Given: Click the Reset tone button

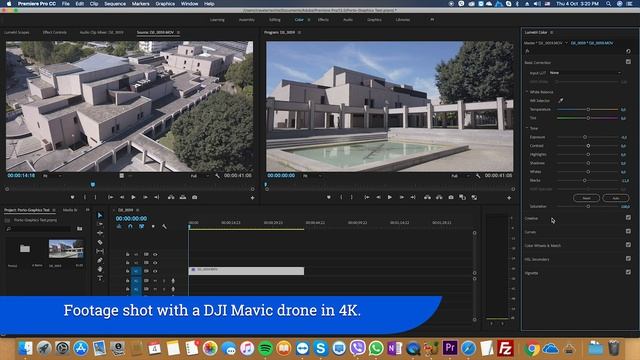Looking at the screenshot, I should click(587, 198).
